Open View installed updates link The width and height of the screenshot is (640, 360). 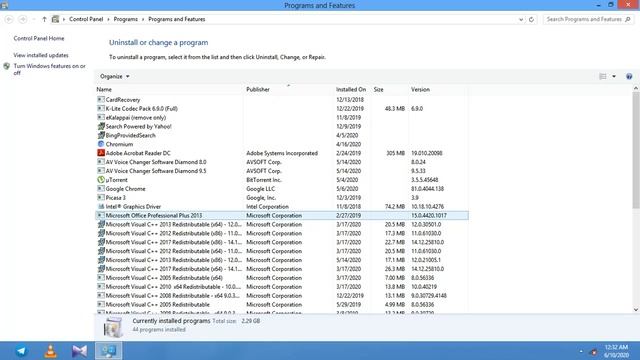point(41,55)
